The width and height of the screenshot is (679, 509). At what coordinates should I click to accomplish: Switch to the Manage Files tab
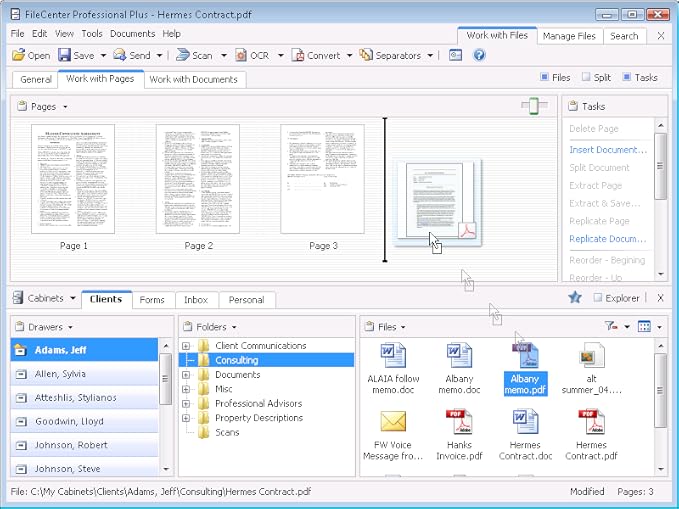tap(568, 36)
